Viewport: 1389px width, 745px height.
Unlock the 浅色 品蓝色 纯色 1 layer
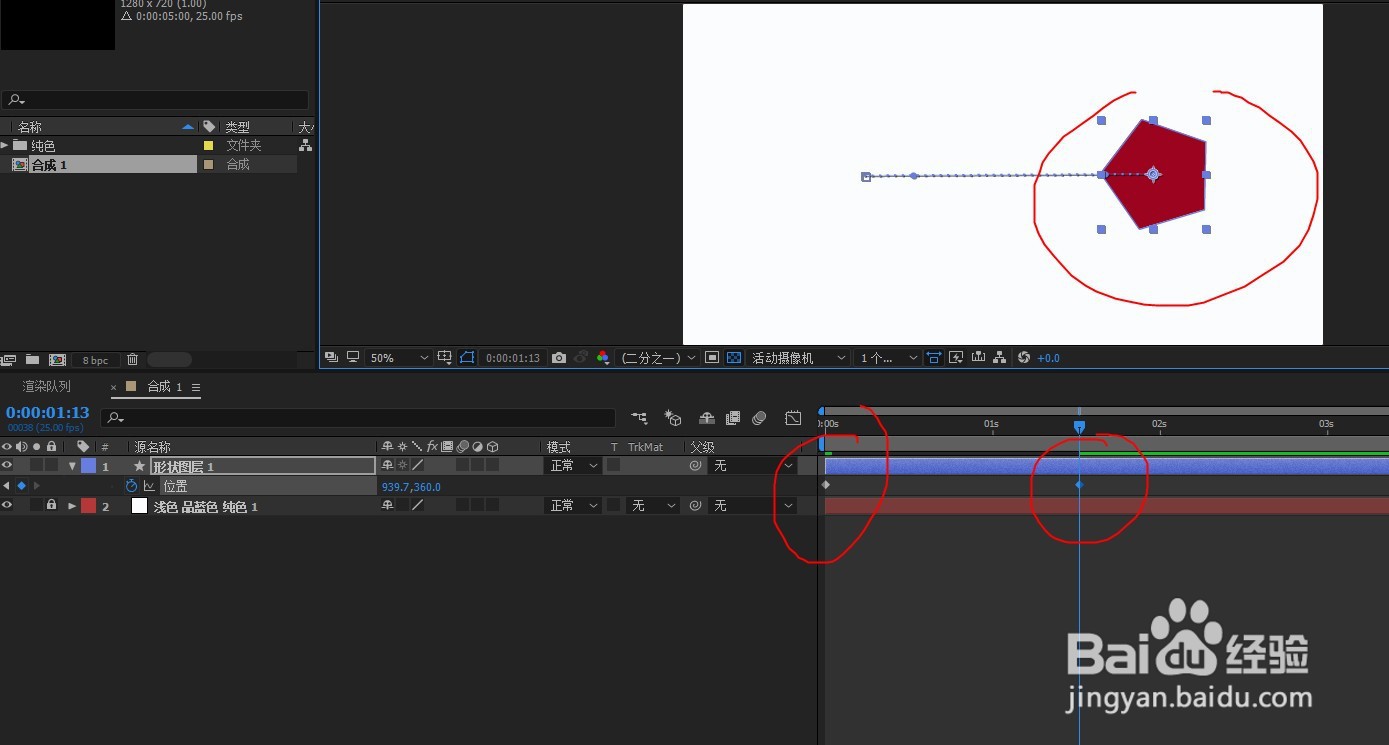pos(51,506)
